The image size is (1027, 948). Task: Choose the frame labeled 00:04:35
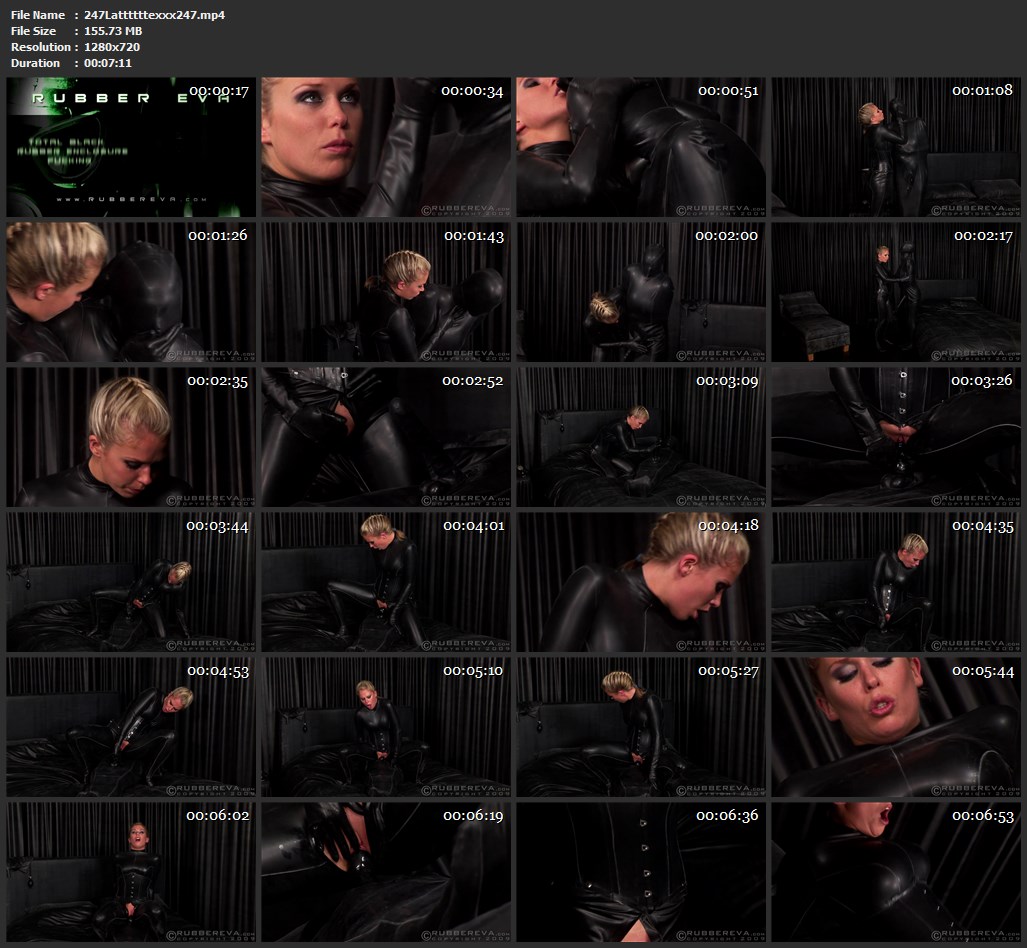coord(896,582)
